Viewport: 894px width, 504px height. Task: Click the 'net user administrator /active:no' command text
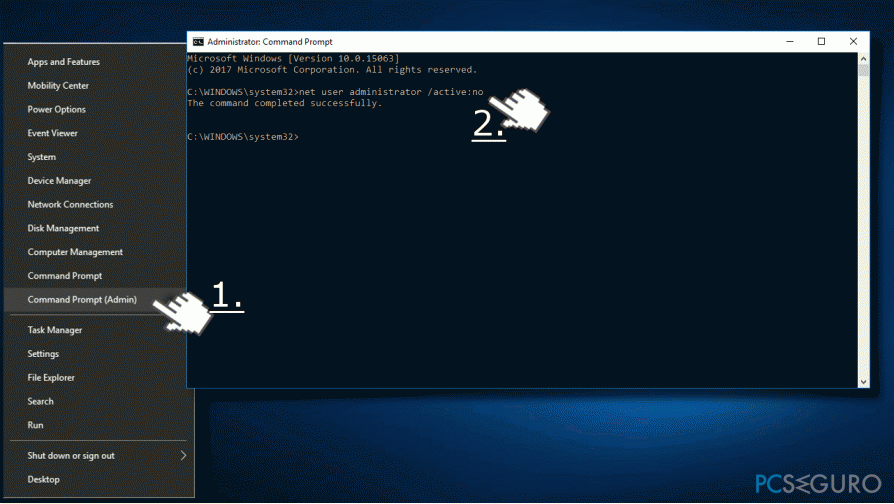pos(391,92)
